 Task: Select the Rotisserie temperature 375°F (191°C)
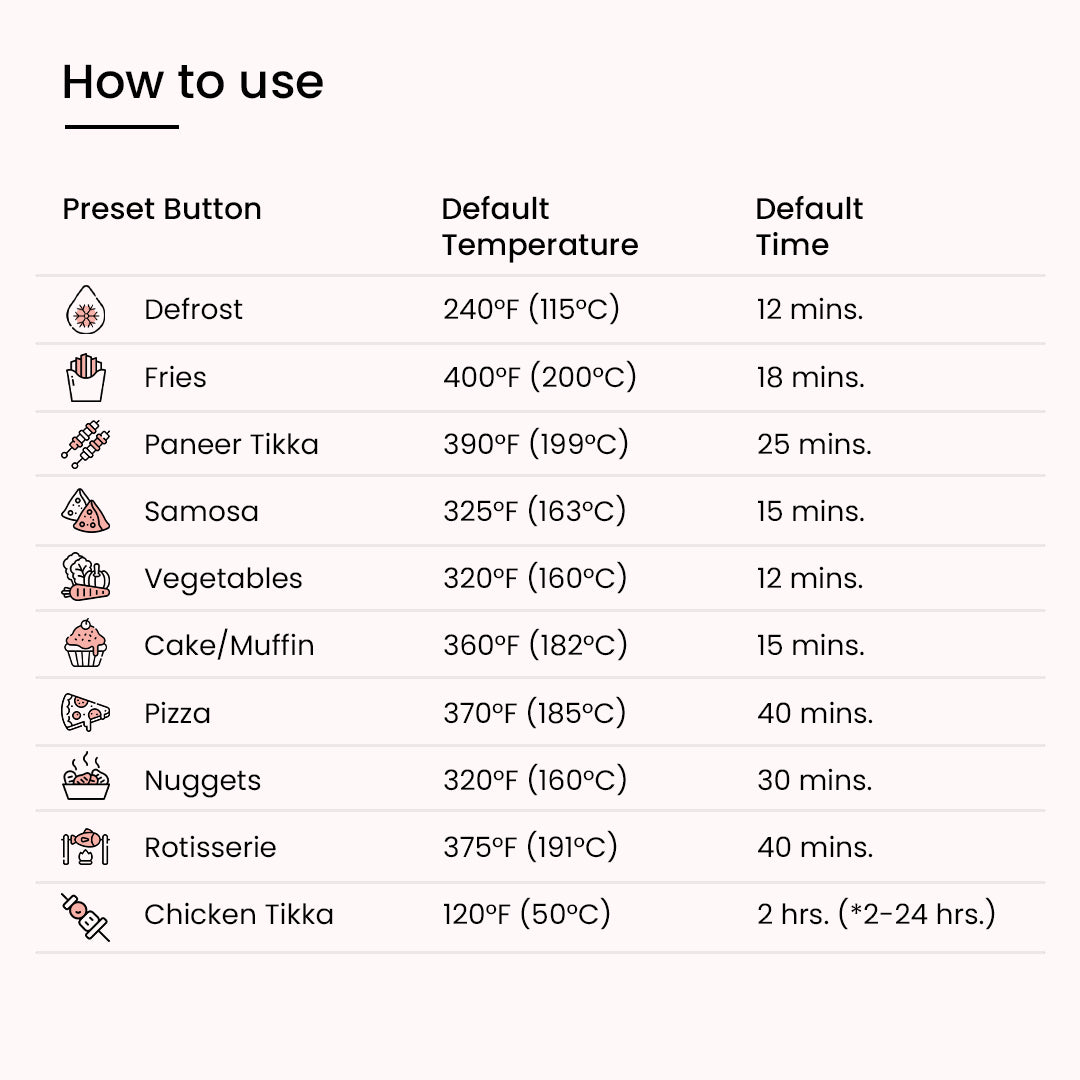[530, 847]
